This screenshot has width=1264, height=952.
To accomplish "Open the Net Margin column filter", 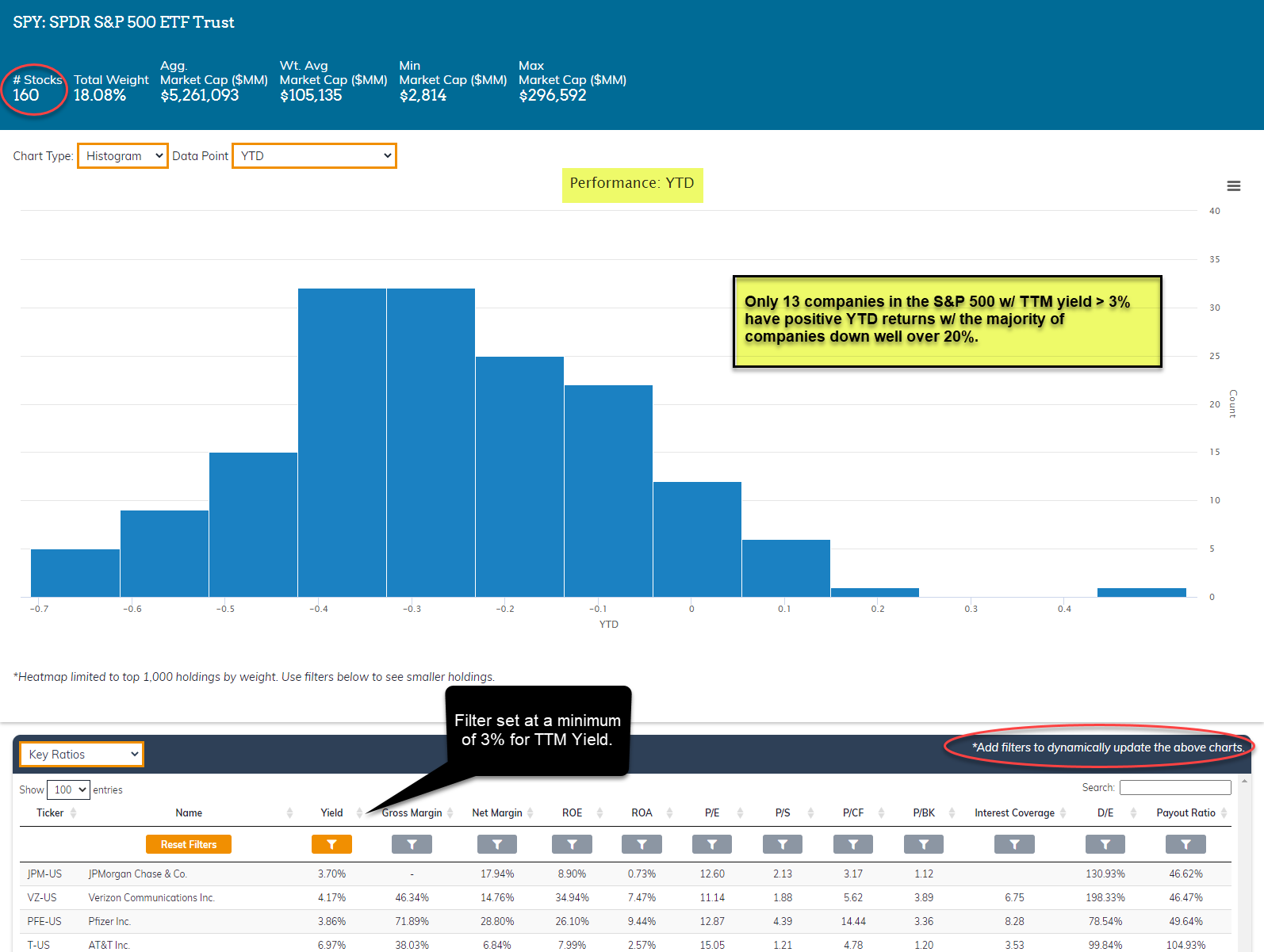I will tap(497, 844).
